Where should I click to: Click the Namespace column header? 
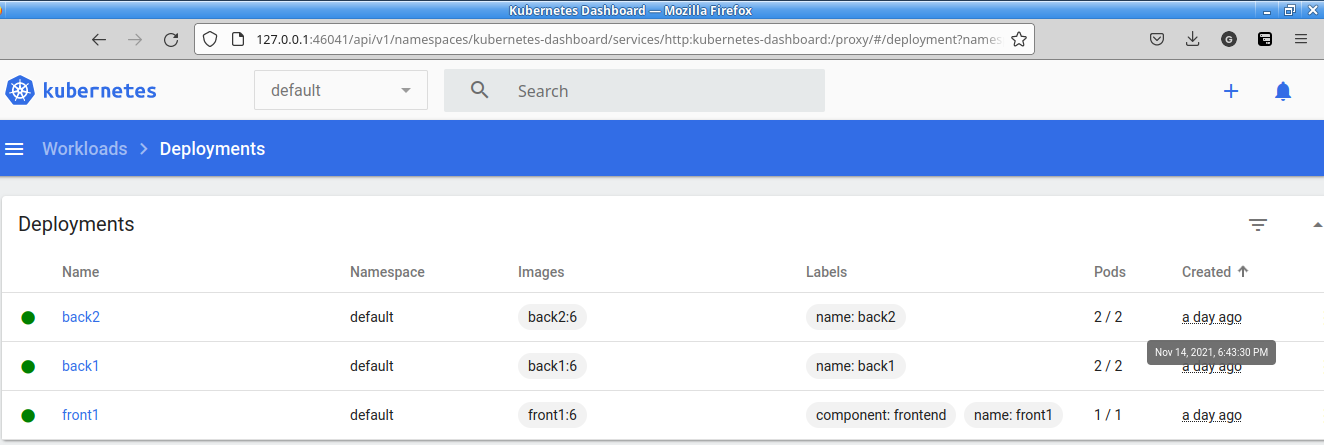click(387, 272)
